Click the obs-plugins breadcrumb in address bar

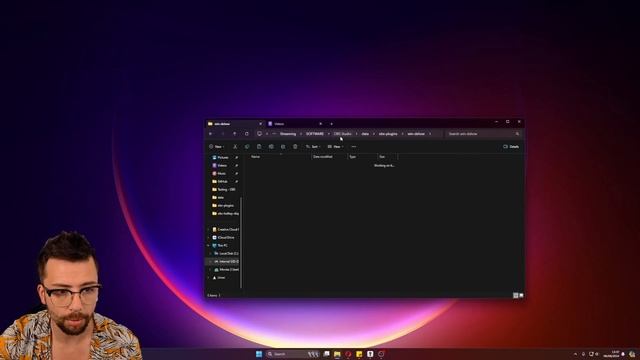(388, 134)
